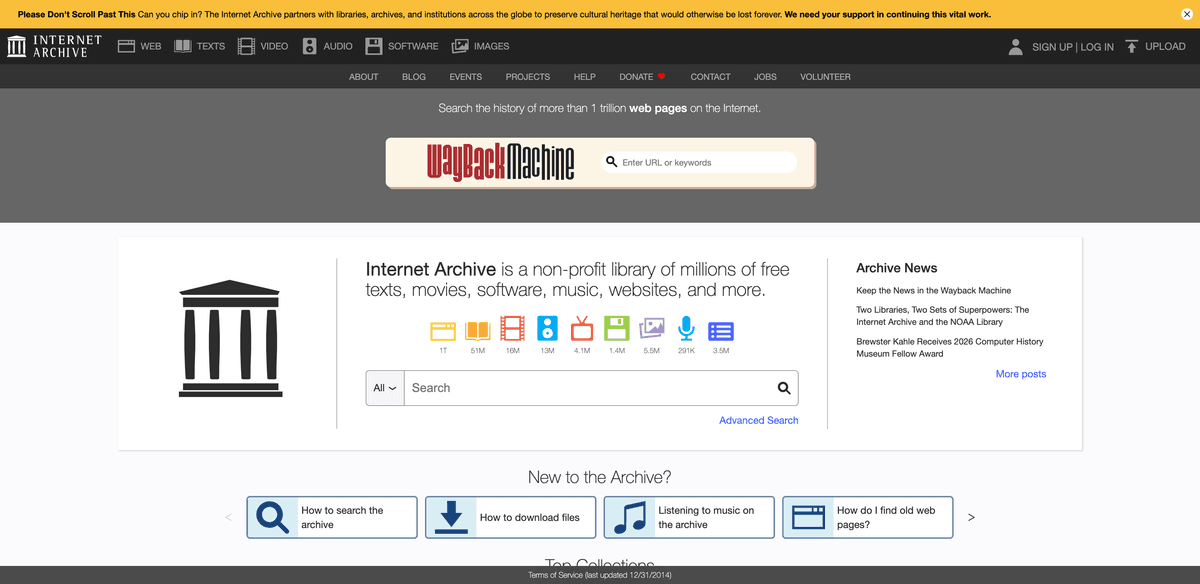This screenshot has width=1200, height=584.
Task: Open the Audio speaker icon in navigation
Action: coord(309,46)
